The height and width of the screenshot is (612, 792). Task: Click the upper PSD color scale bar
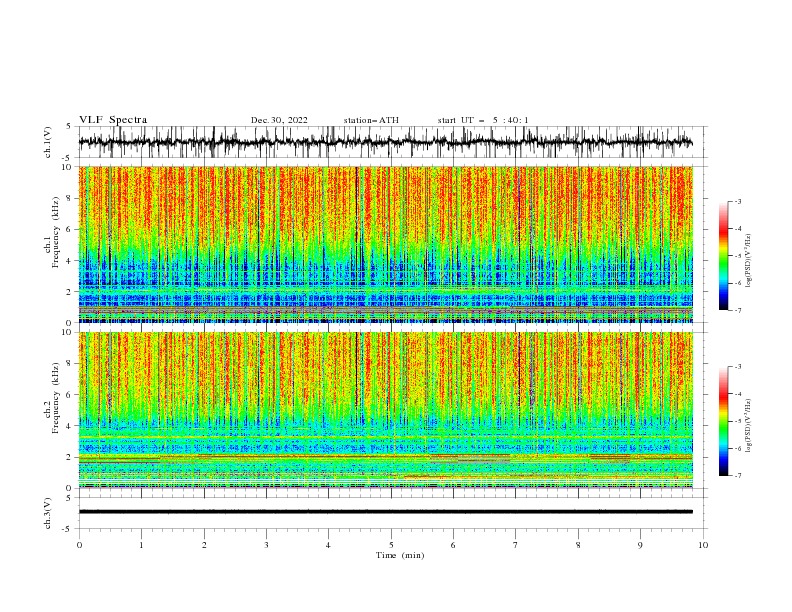click(x=723, y=256)
